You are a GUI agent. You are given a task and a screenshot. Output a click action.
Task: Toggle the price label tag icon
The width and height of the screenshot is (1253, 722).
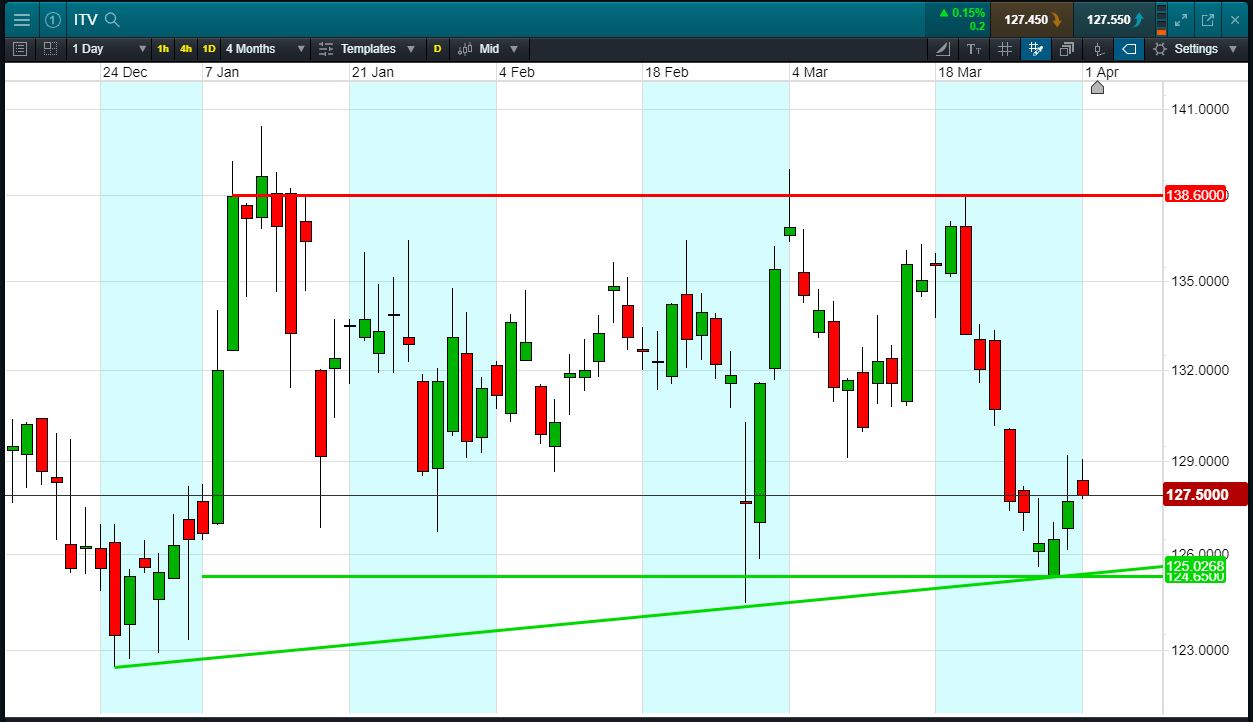pos(1129,48)
